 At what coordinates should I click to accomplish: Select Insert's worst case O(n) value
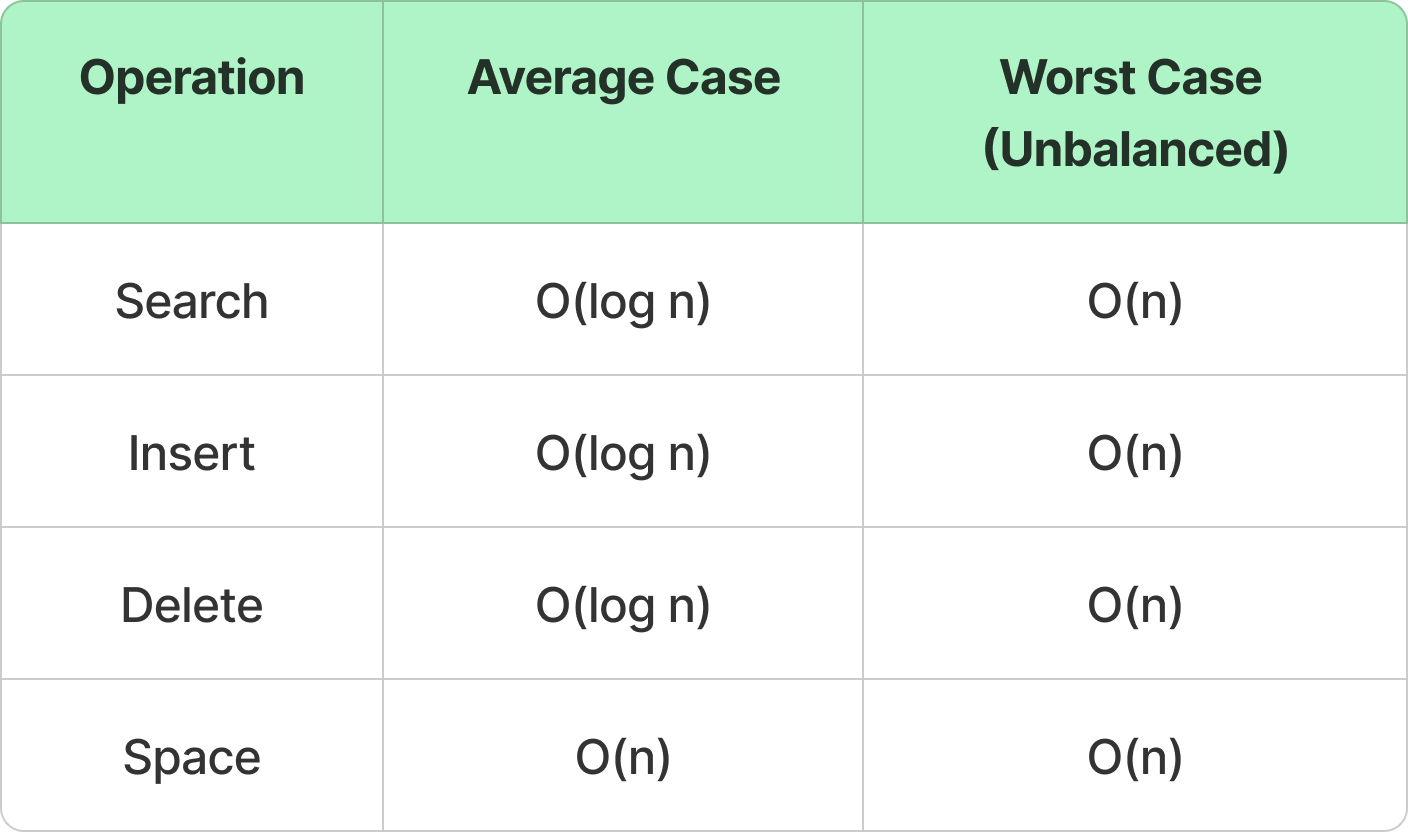(x=1135, y=454)
